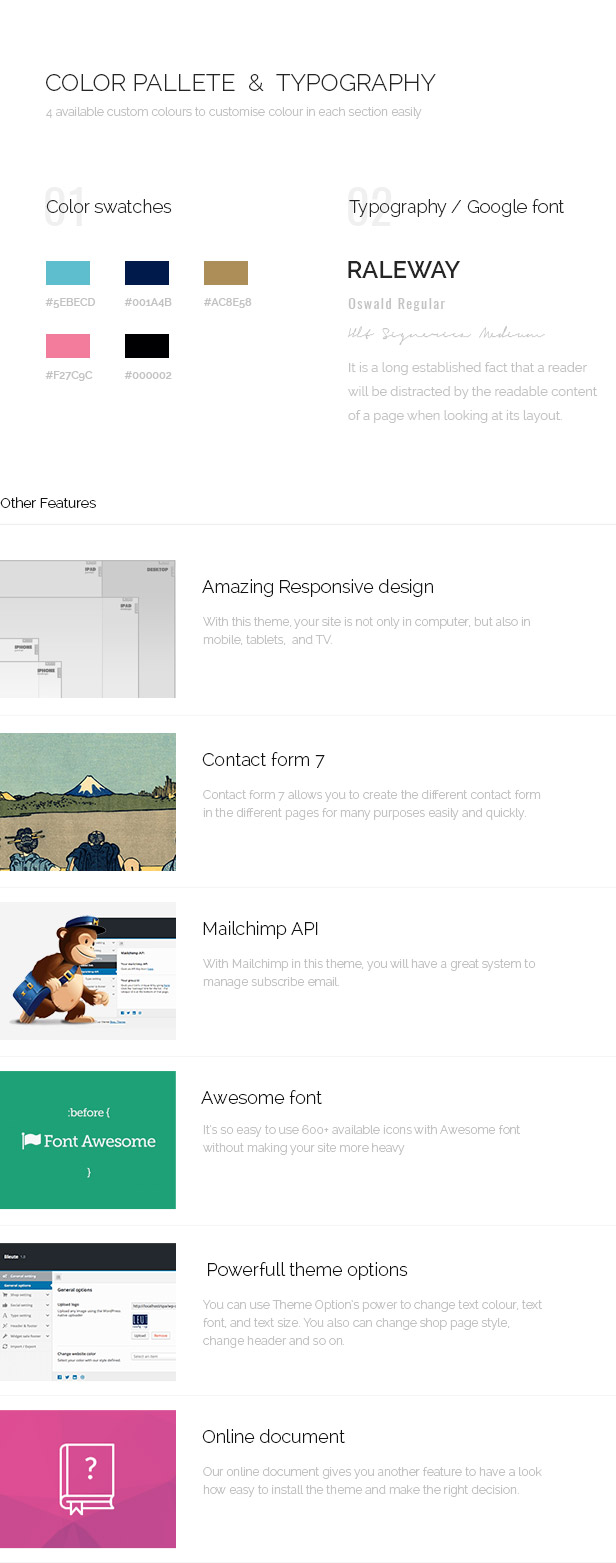Click the RALEWAY font name
The height and width of the screenshot is (1563, 616).
click(x=403, y=270)
